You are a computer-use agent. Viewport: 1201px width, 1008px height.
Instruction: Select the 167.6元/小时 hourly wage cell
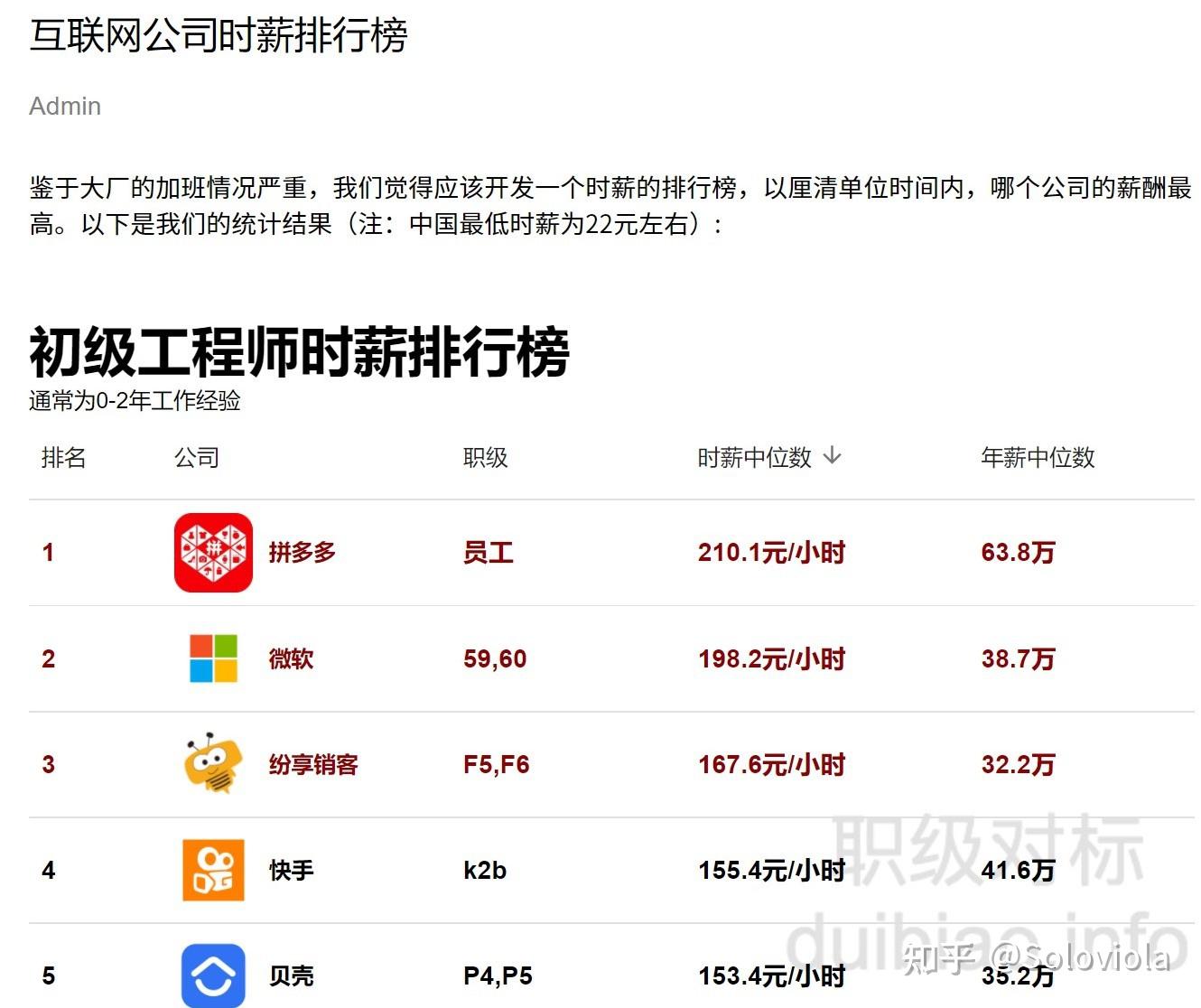pyautogui.click(x=771, y=764)
